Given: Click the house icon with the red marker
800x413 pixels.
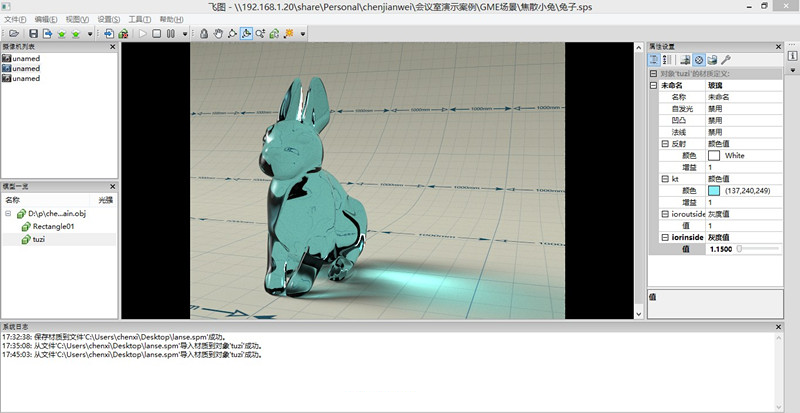Looking at the screenshot, I should click(123, 34).
